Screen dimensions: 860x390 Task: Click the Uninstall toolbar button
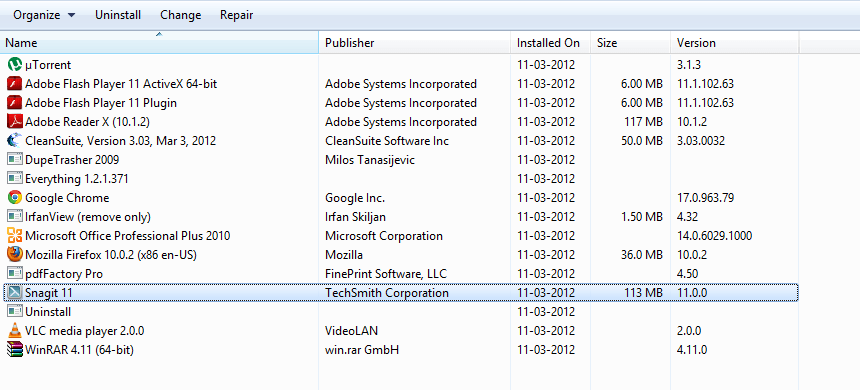coord(118,15)
